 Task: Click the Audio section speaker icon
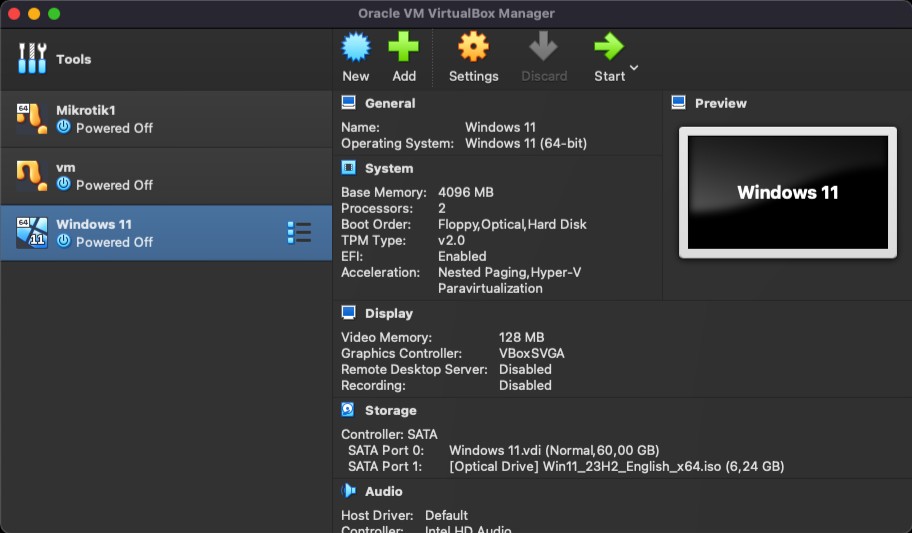pyautogui.click(x=348, y=491)
